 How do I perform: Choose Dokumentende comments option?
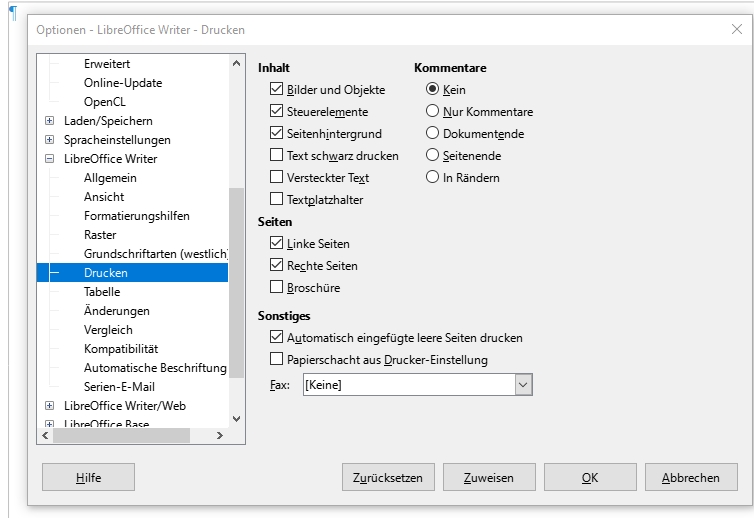click(x=432, y=133)
